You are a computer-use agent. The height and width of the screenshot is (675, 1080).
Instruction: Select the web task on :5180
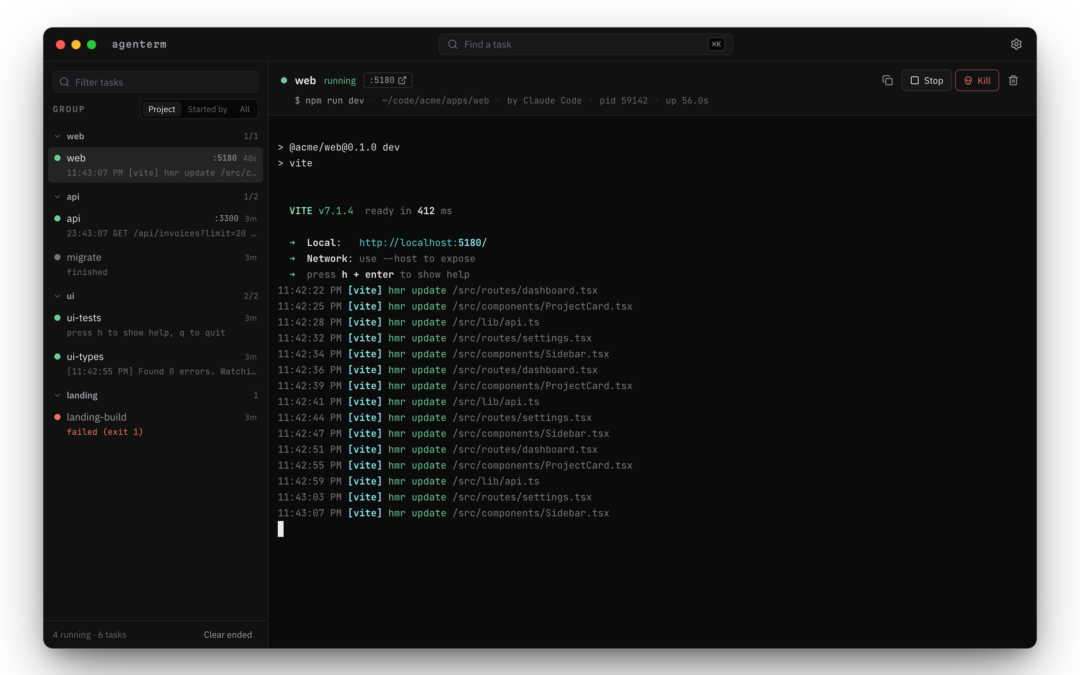(156, 165)
